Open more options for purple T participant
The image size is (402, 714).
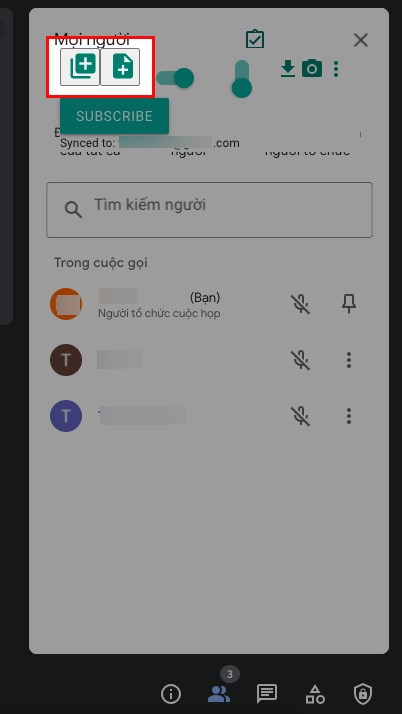[x=349, y=416]
